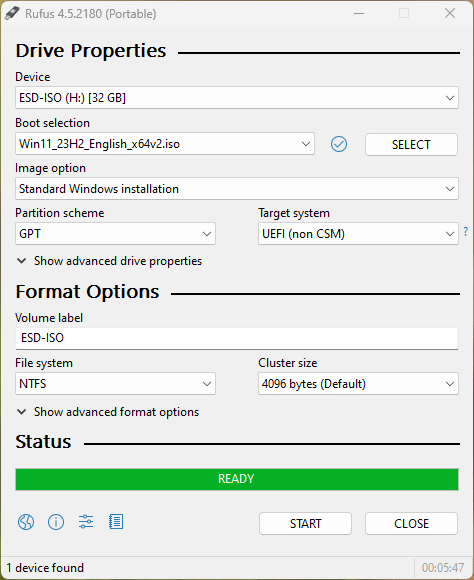Click the Rufus USB drive title icon
The height and width of the screenshot is (580, 474).
(x=12, y=14)
